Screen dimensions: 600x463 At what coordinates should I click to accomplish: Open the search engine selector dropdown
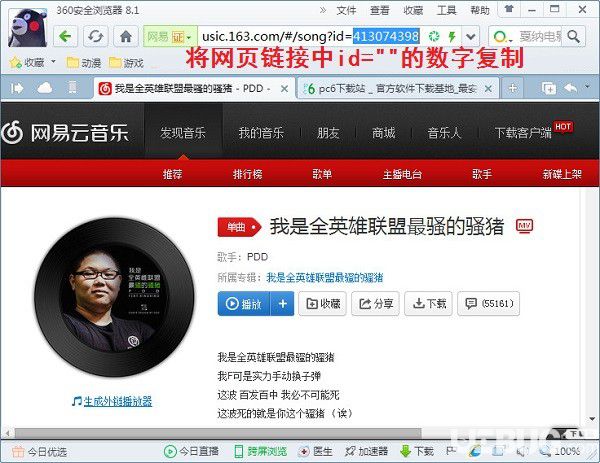click(x=503, y=37)
